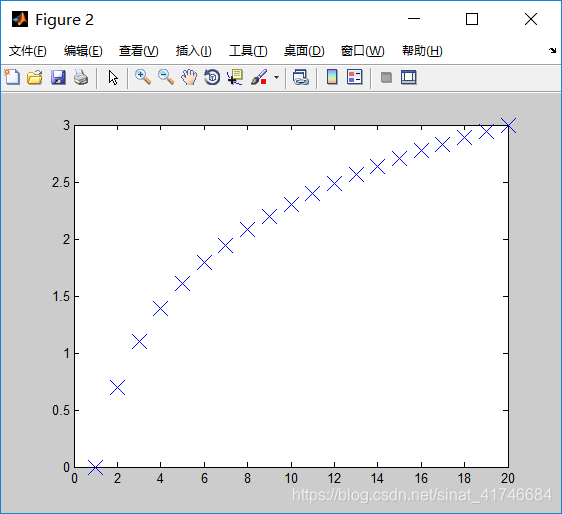Open the 窗口(W) menu
Image resolution: width=562 pixels, height=514 pixels.
pyautogui.click(x=362, y=51)
